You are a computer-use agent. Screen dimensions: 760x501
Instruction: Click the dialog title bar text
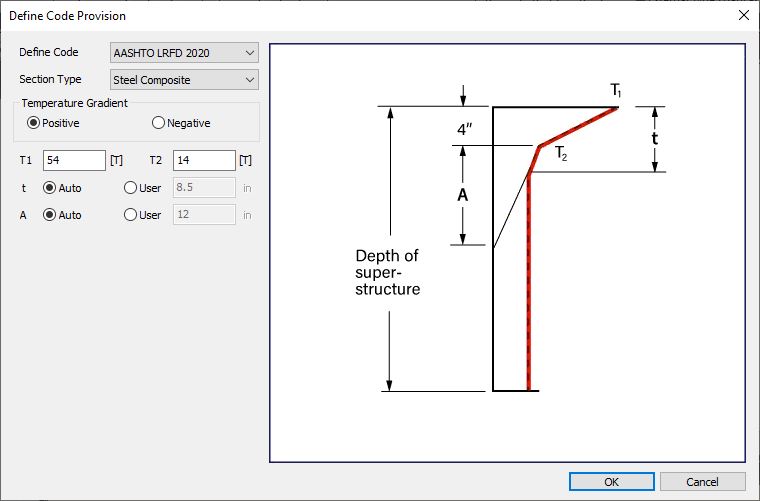(67, 16)
